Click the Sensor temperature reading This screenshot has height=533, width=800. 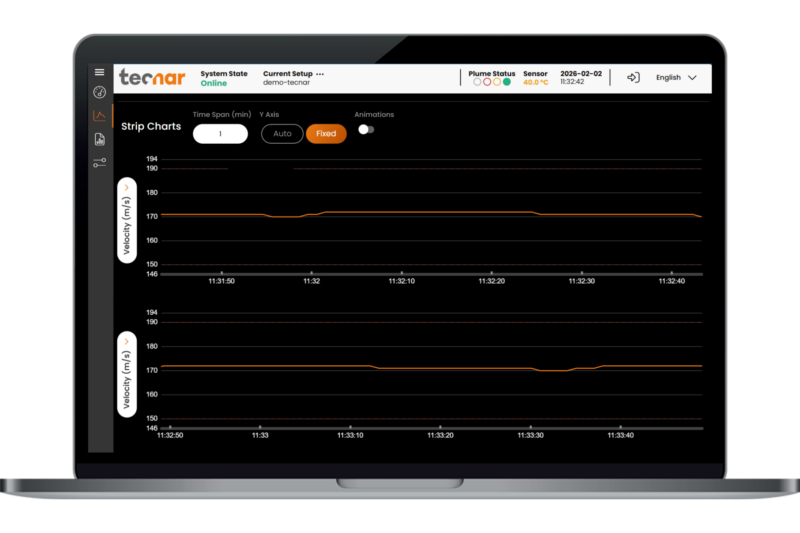pyautogui.click(x=536, y=83)
